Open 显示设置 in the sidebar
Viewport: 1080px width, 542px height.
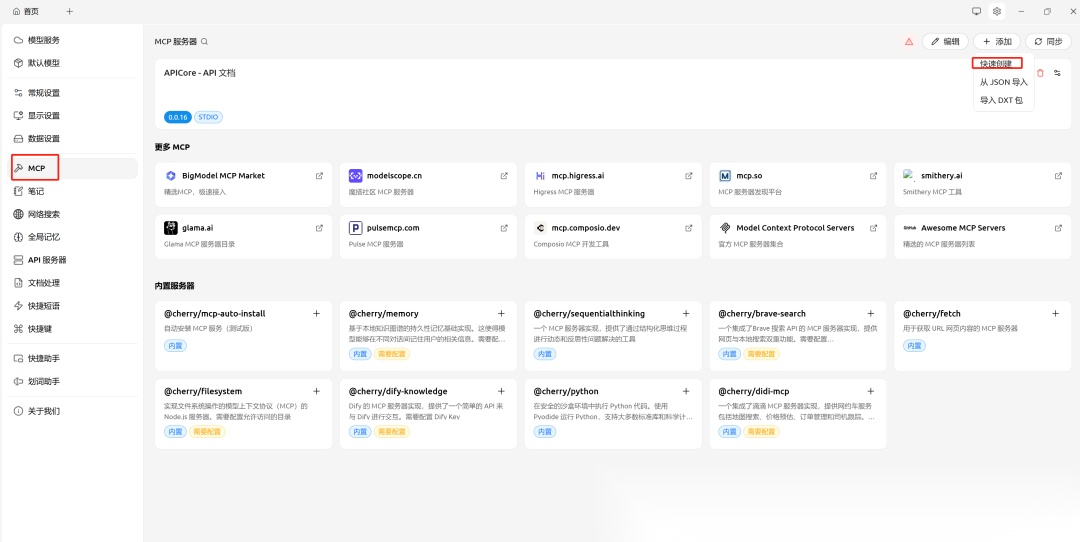pyautogui.click(x=73, y=116)
